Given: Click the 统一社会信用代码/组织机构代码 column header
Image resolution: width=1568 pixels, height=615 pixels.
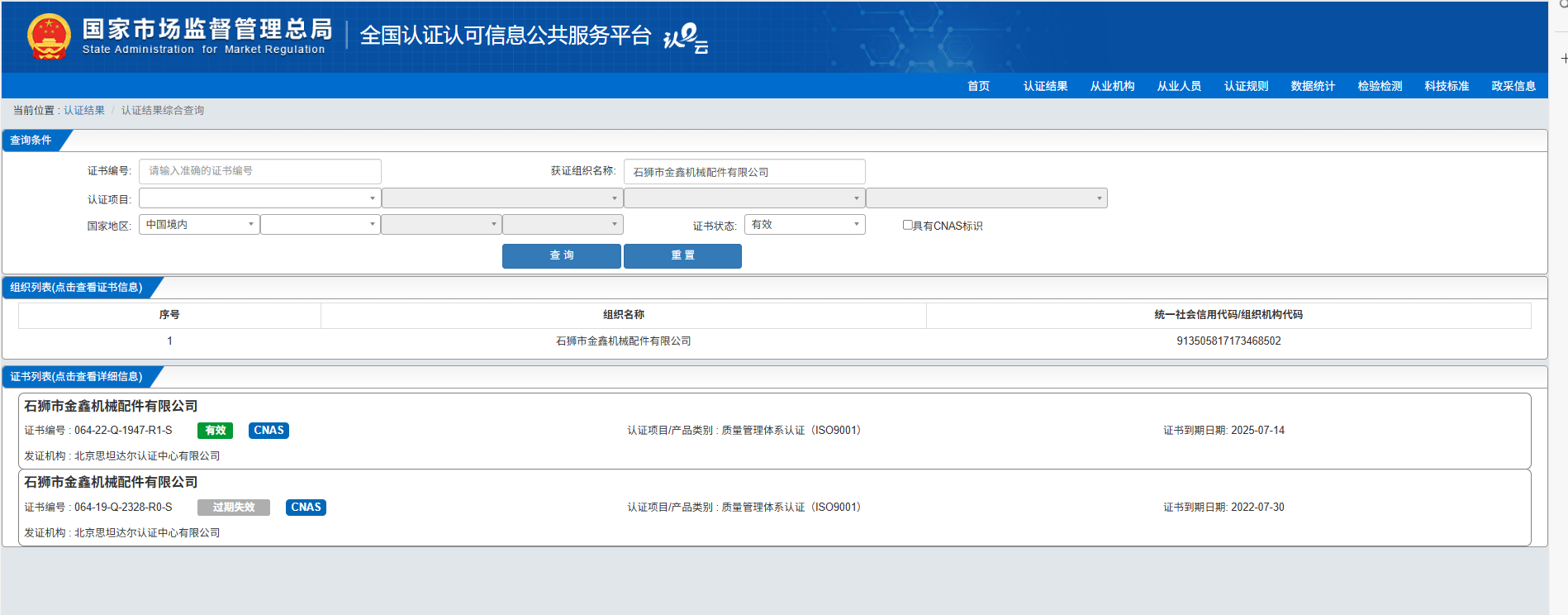Looking at the screenshot, I should [x=1228, y=315].
